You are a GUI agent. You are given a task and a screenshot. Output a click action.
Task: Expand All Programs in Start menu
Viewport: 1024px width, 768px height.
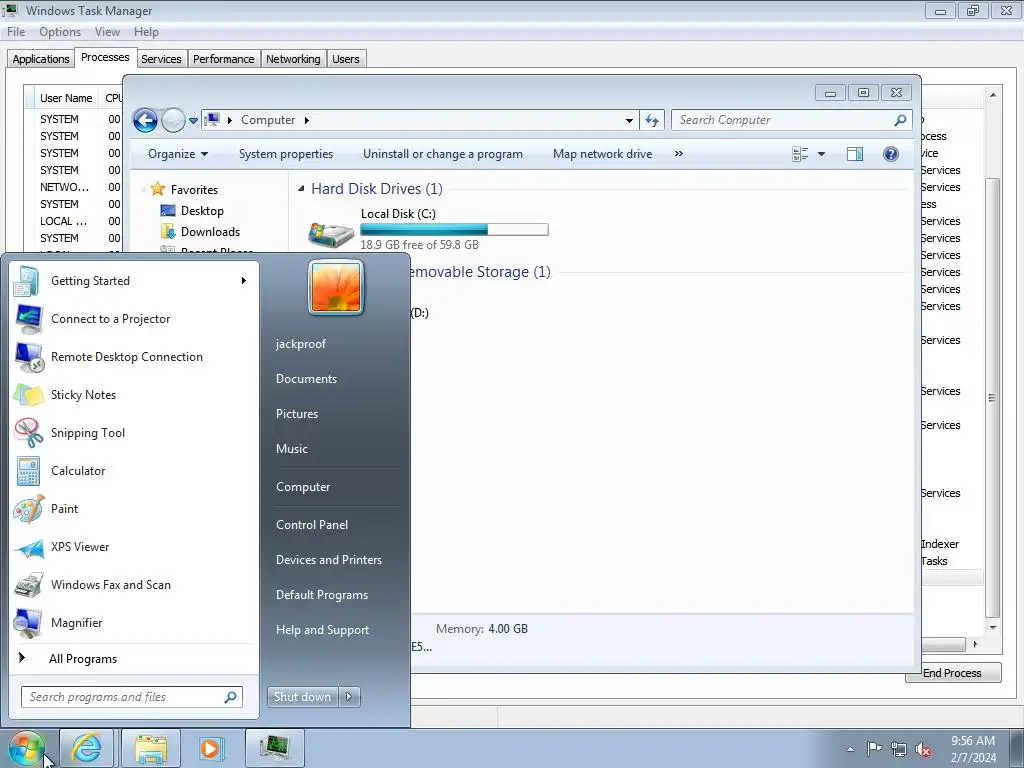pos(82,658)
